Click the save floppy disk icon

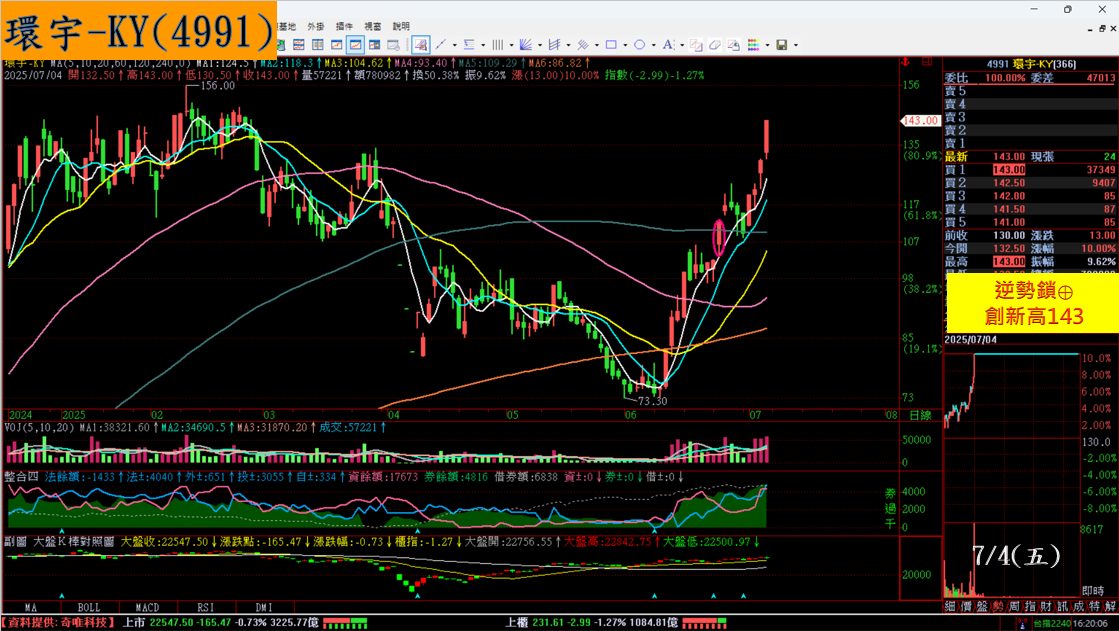781,45
